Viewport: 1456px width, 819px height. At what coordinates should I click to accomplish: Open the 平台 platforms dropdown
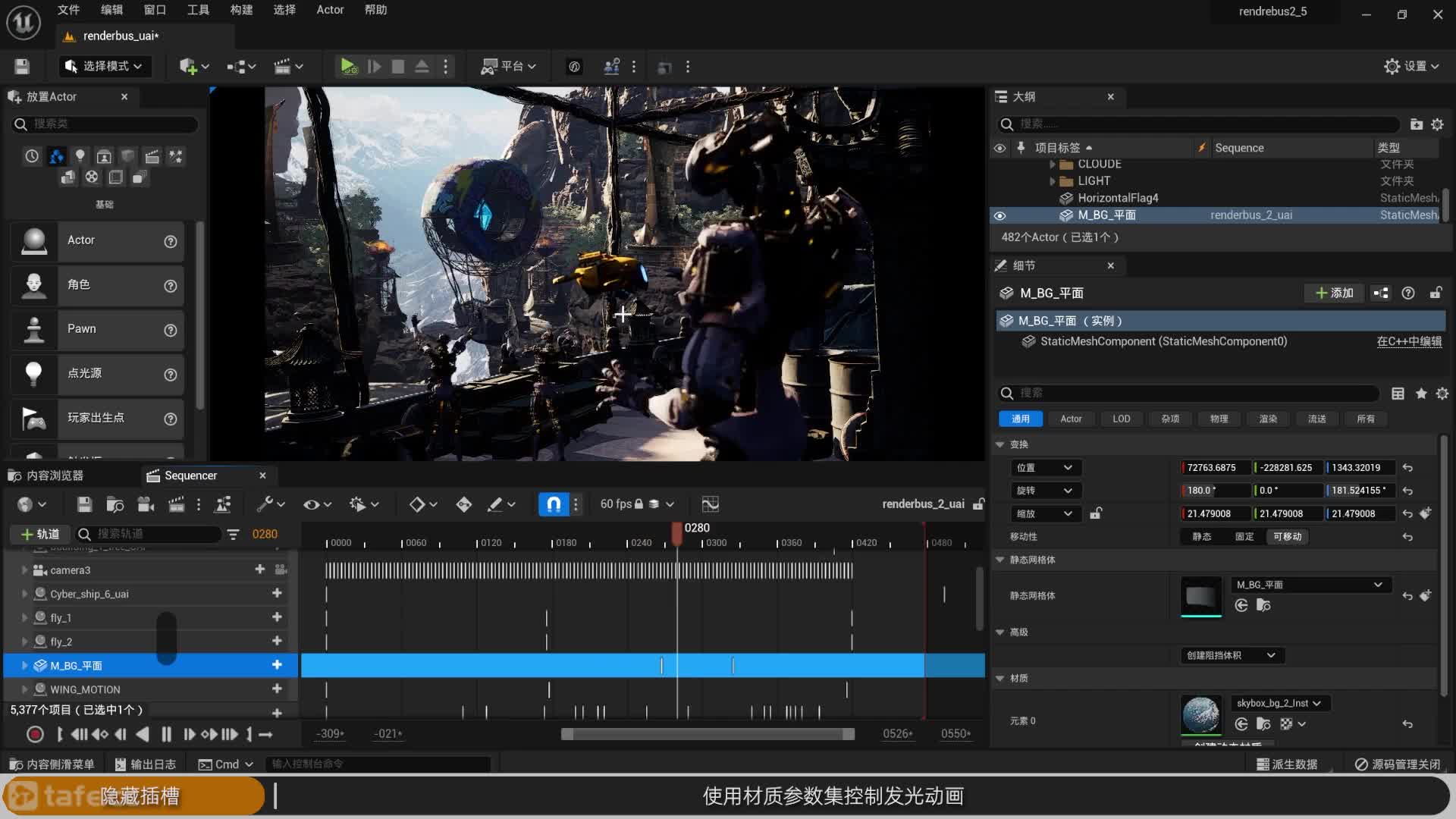pos(508,67)
